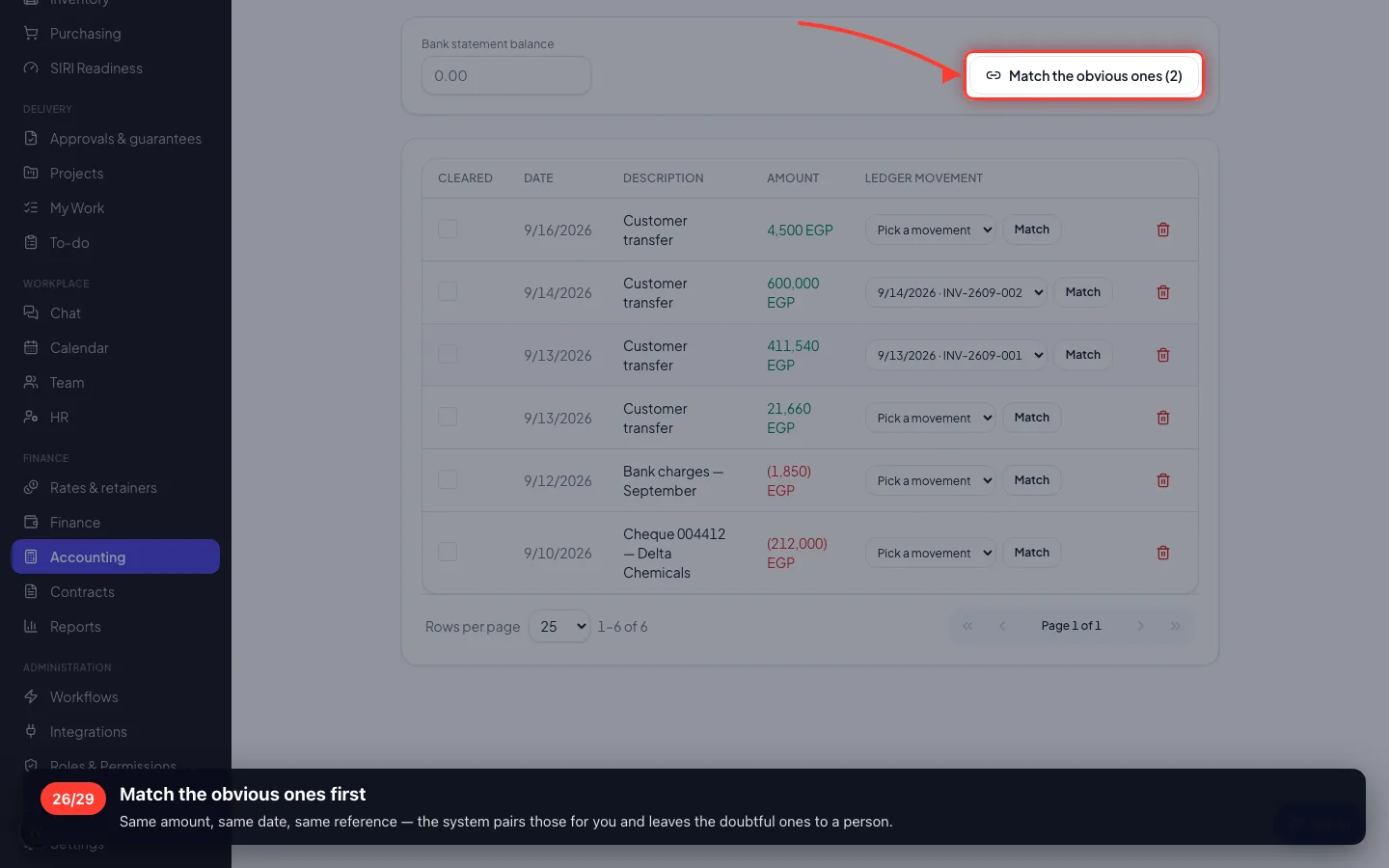Open the movement dropdown for the Bank charges row

coord(930,480)
